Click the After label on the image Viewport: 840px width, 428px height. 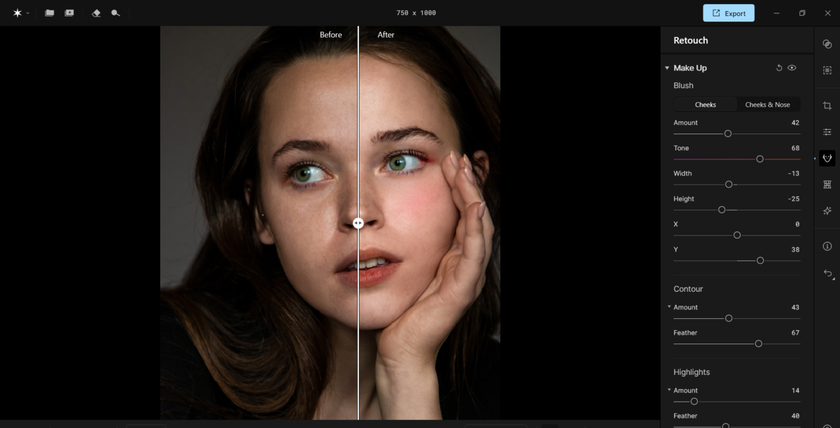click(x=386, y=35)
